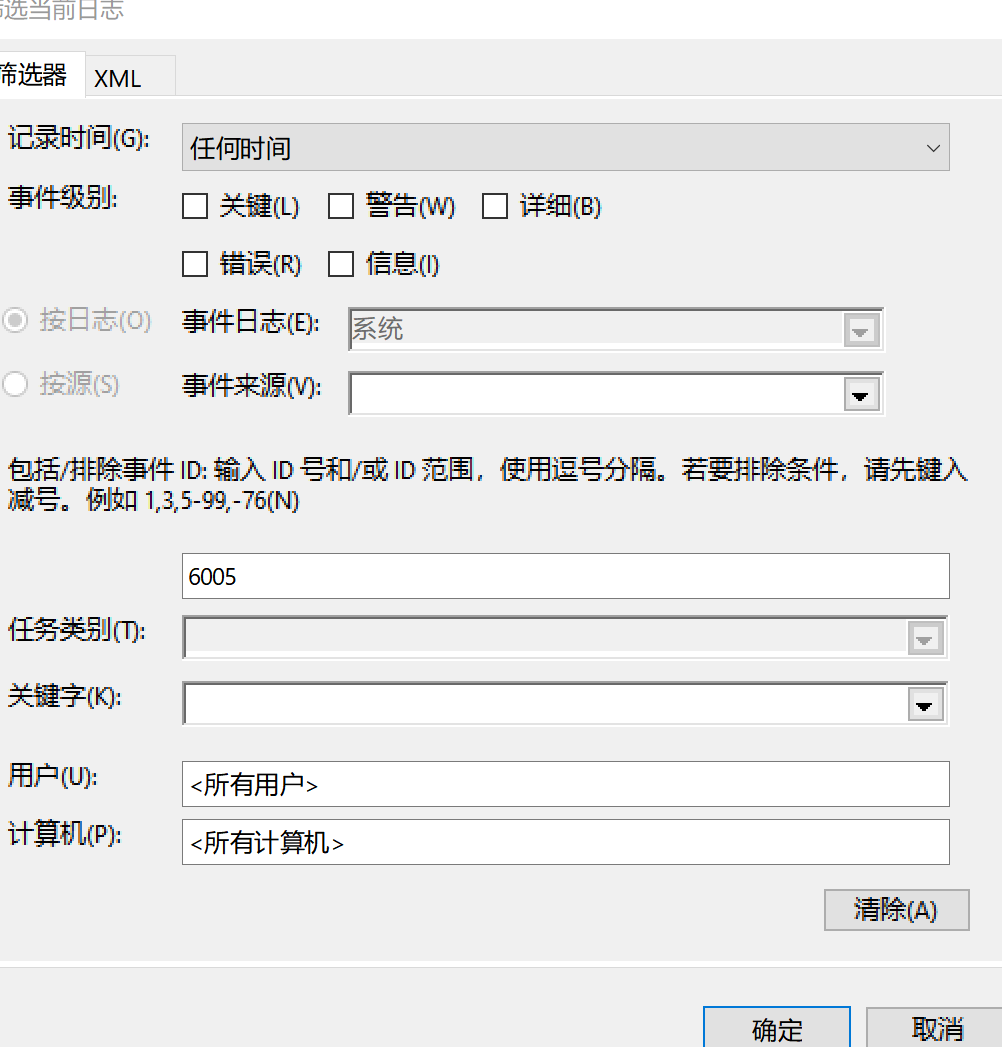Check the 警告(W) event level
1002x1047 pixels.
(342, 207)
